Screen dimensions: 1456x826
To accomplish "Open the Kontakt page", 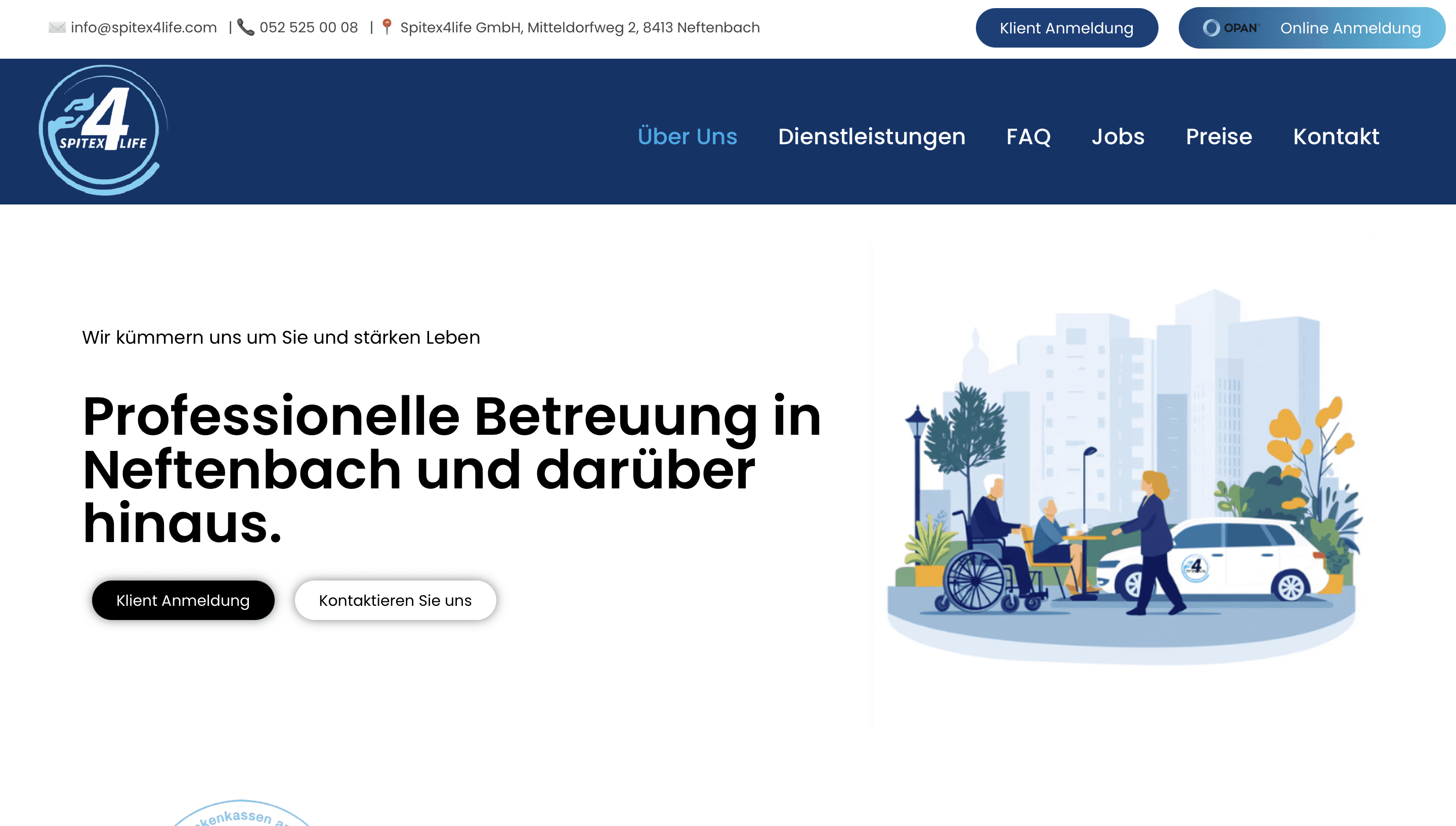I will pyautogui.click(x=1336, y=136).
